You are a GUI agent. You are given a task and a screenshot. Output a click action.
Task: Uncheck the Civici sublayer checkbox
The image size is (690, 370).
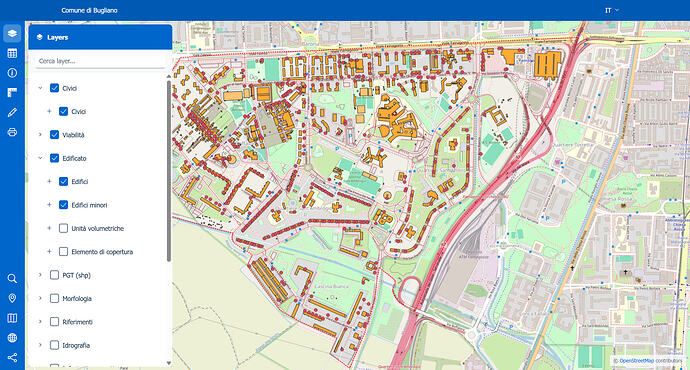pyautogui.click(x=63, y=111)
